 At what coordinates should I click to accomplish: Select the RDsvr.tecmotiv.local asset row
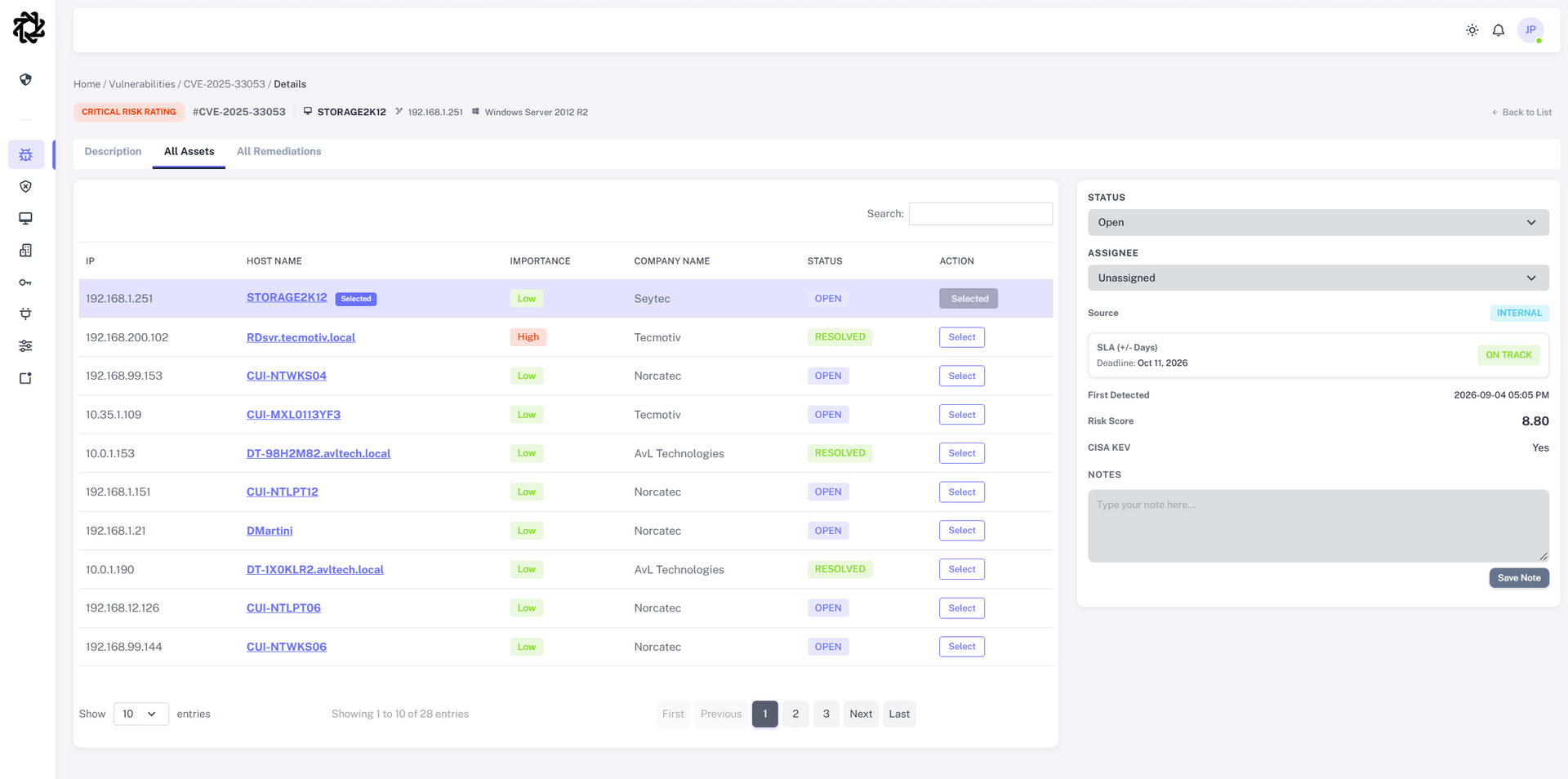coord(962,337)
